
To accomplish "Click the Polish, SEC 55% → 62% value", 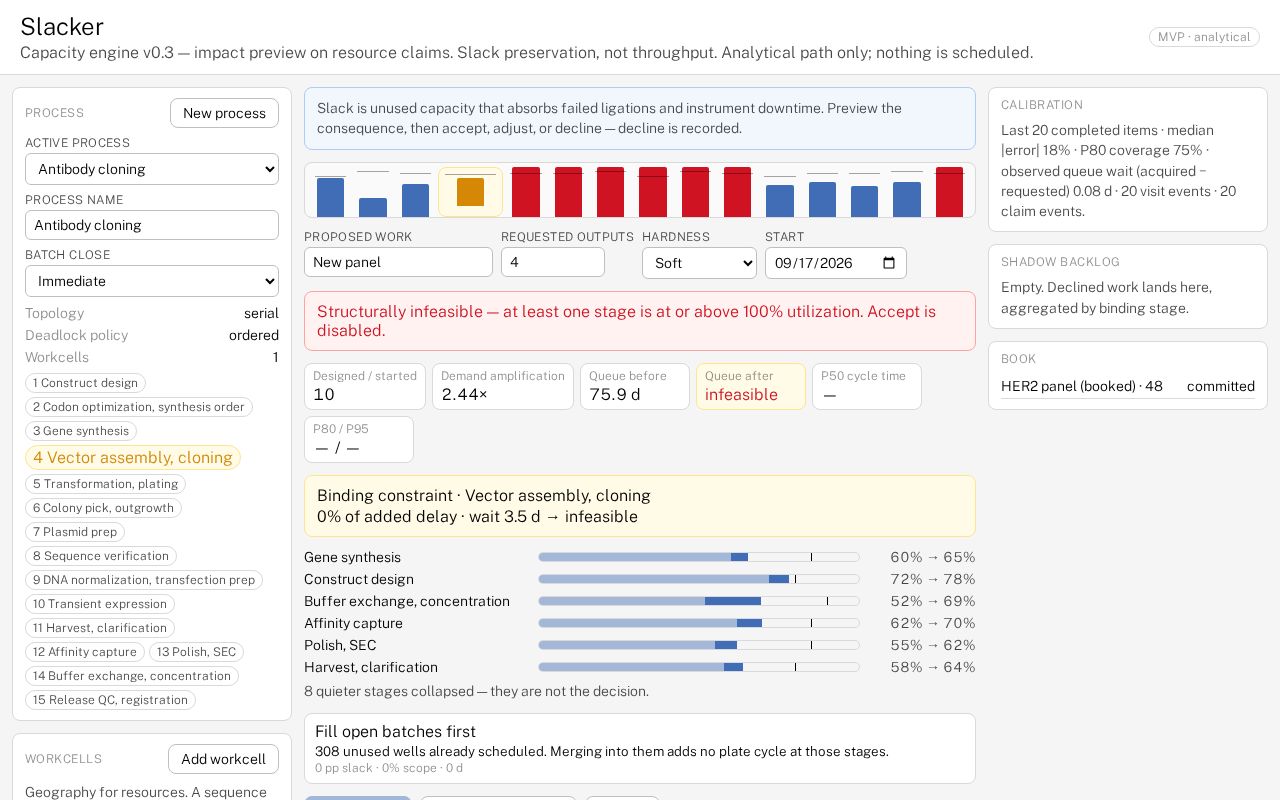I will tap(933, 645).
